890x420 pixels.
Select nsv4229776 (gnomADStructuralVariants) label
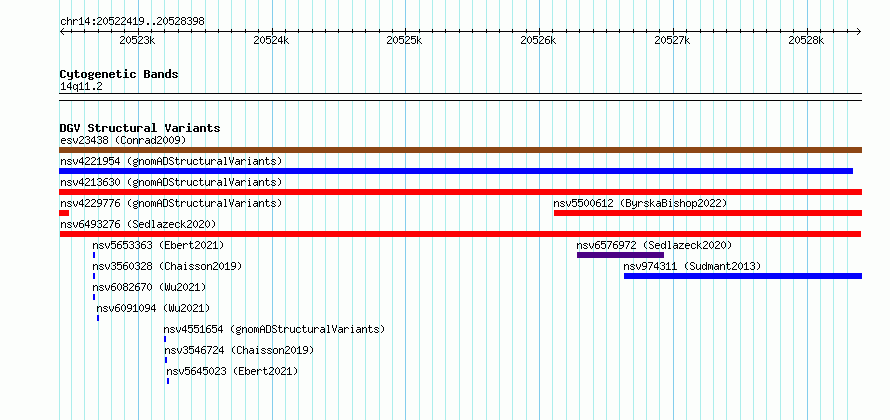171,203
